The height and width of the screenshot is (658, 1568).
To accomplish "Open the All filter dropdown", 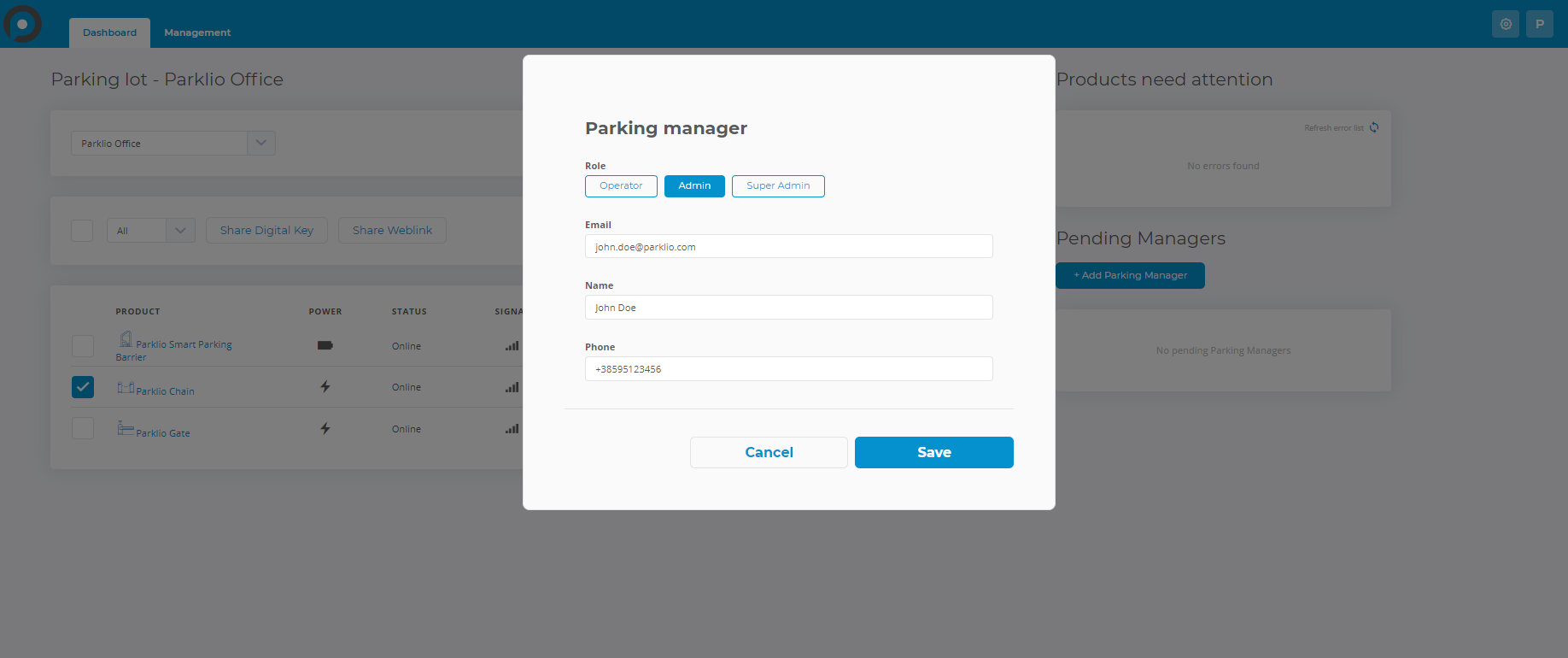I will tap(180, 231).
